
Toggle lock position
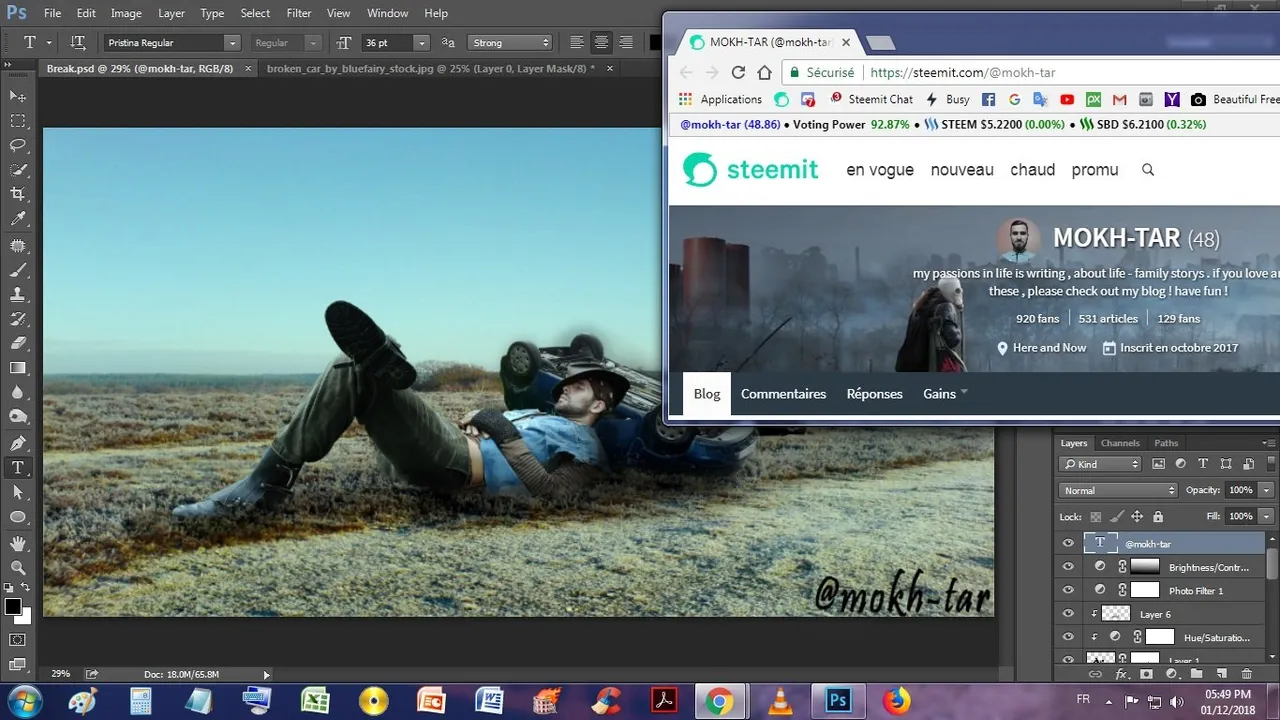pyautogui.click(x=1137, y=517)
